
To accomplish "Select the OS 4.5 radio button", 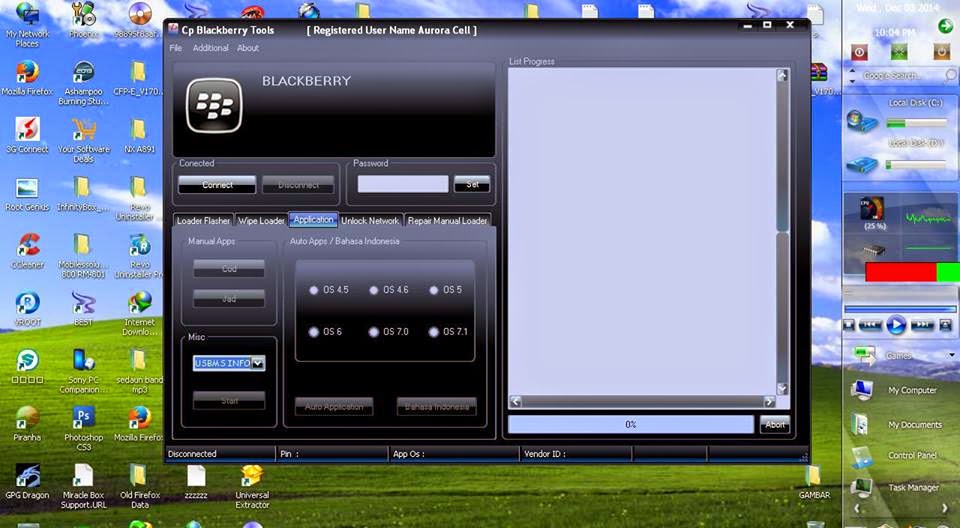I will 313,290.
